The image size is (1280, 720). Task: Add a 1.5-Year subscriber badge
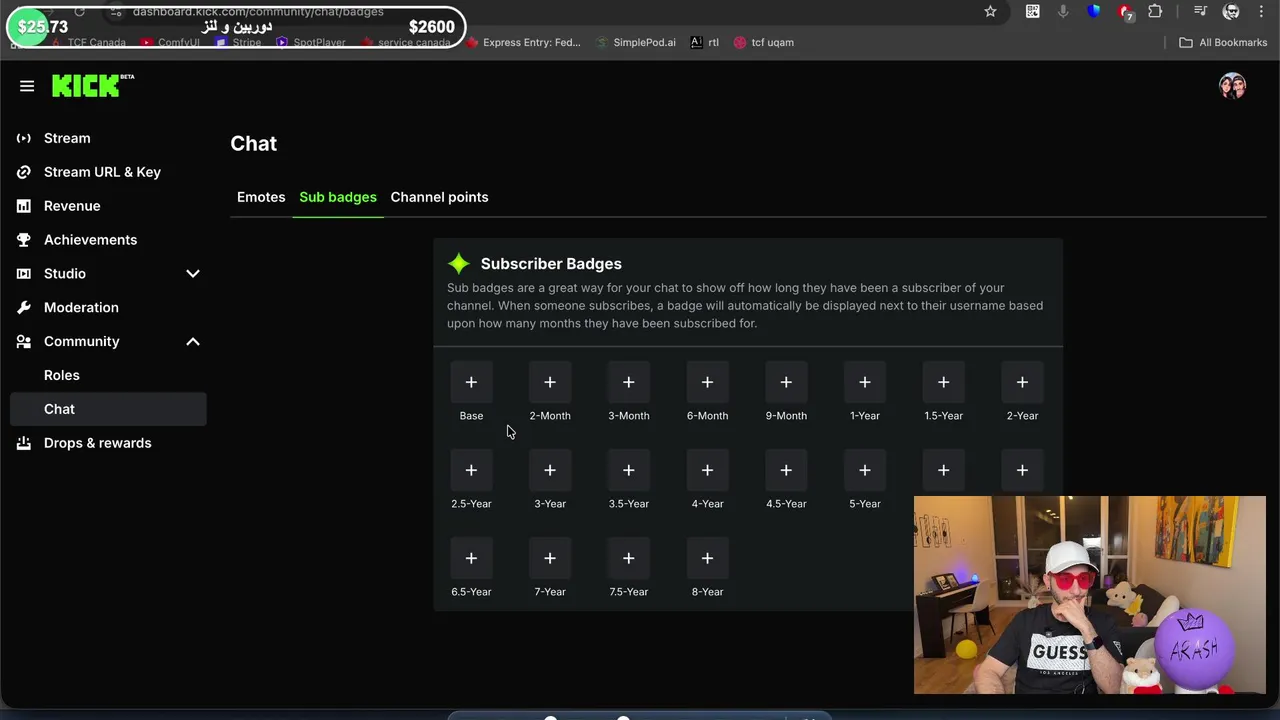(943, 382)
